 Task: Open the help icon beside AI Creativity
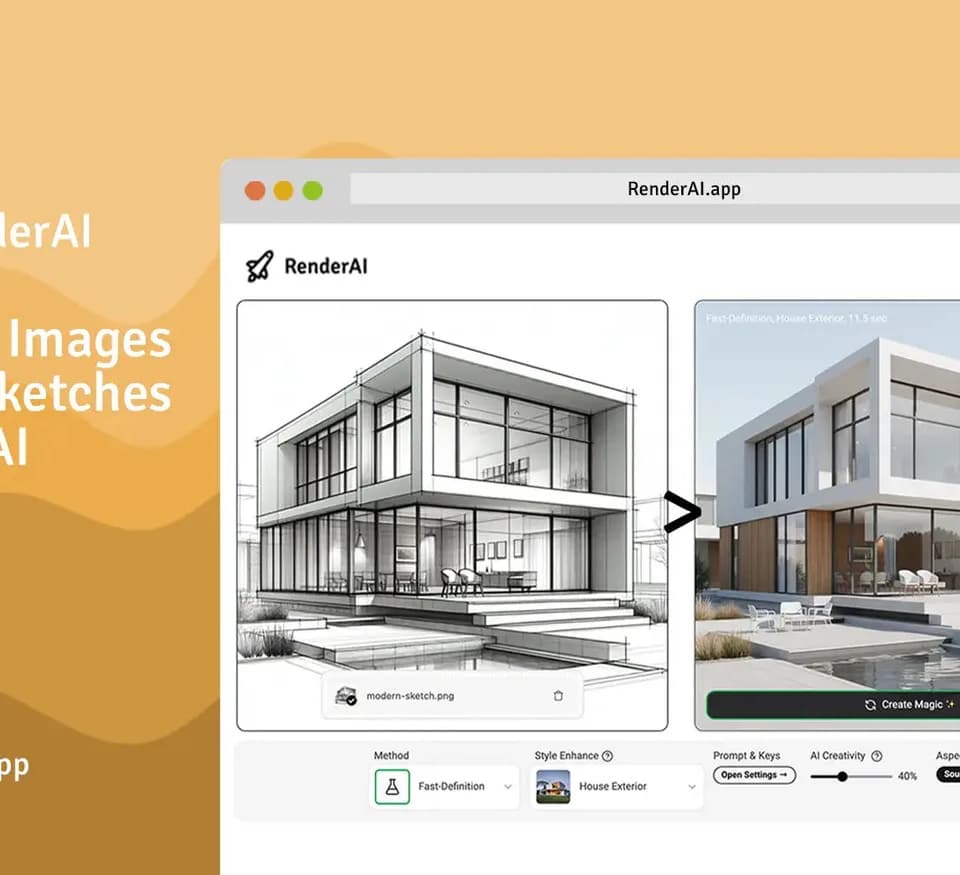click(877, 756)
